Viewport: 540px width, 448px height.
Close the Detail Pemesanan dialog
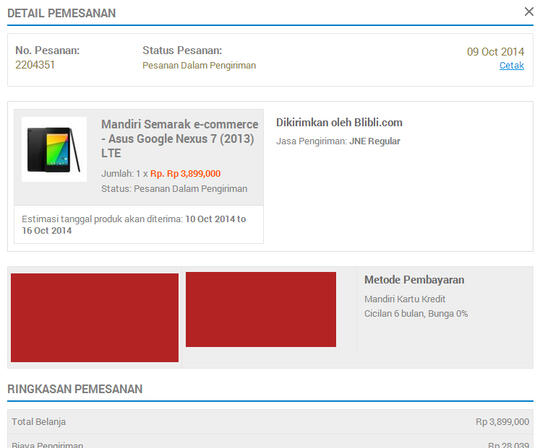(x=529, y=12)
